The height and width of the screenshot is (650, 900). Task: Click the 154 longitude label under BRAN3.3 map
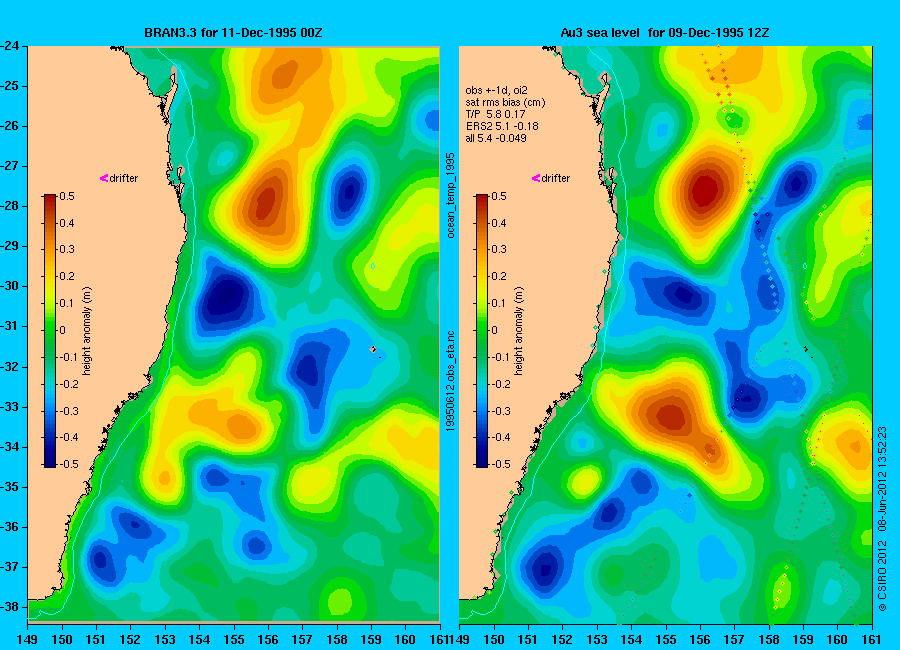tap(199, 640)
